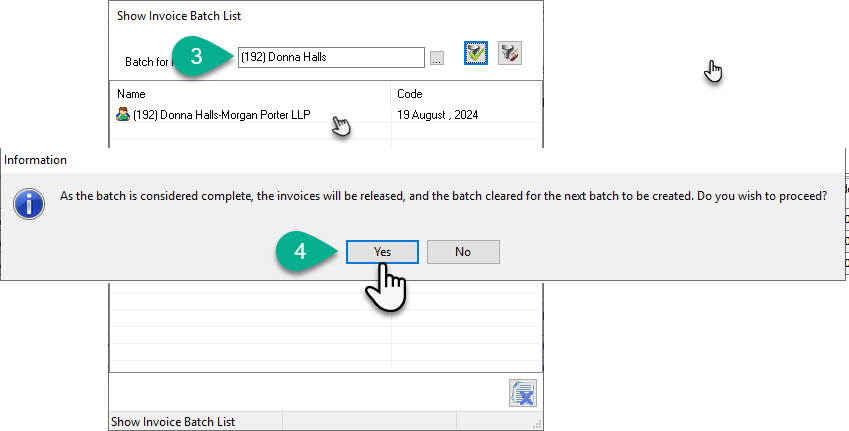Click the clear filter icon with eraser

tap(510, 53)
